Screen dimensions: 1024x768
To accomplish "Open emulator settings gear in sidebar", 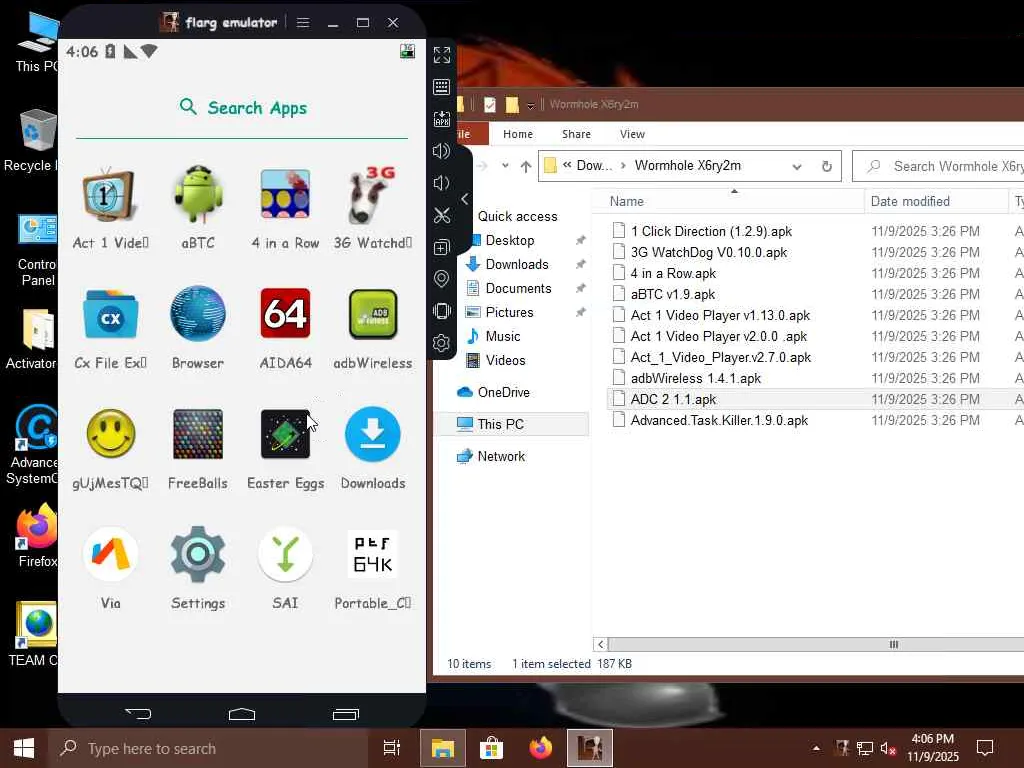I will point(442,343).
